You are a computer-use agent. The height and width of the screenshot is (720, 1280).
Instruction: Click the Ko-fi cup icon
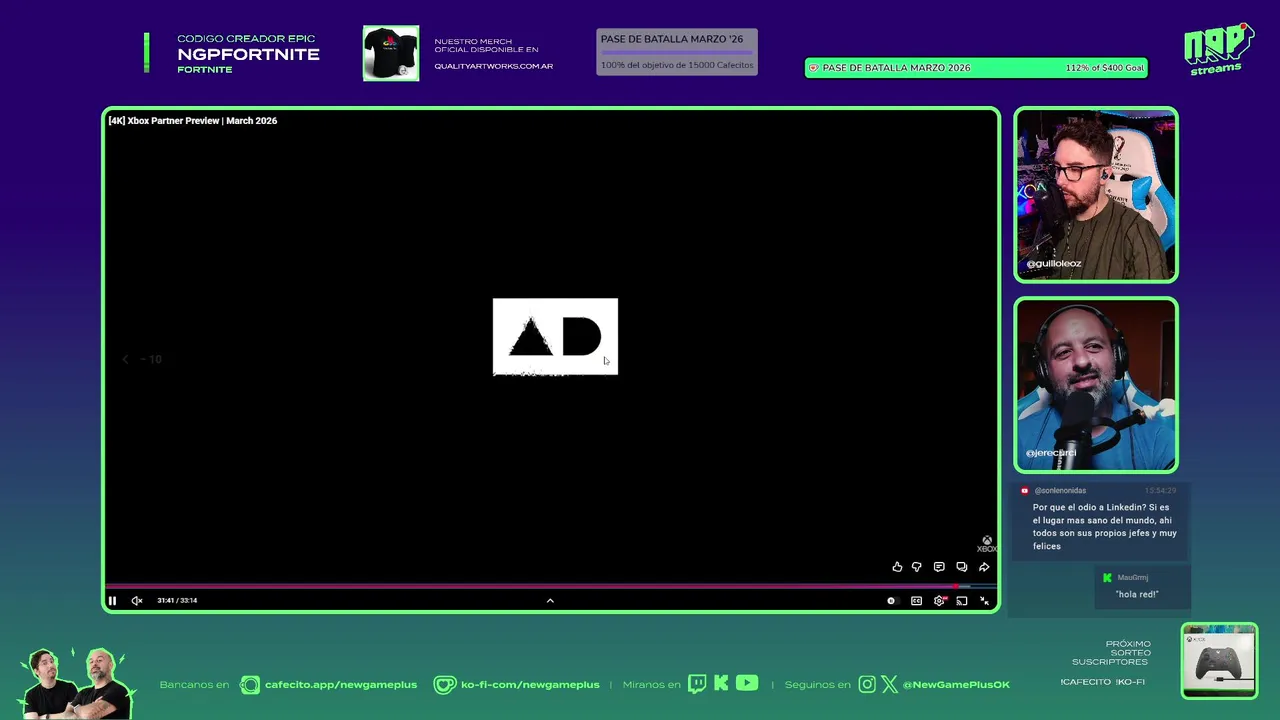[x=445, y=685]
